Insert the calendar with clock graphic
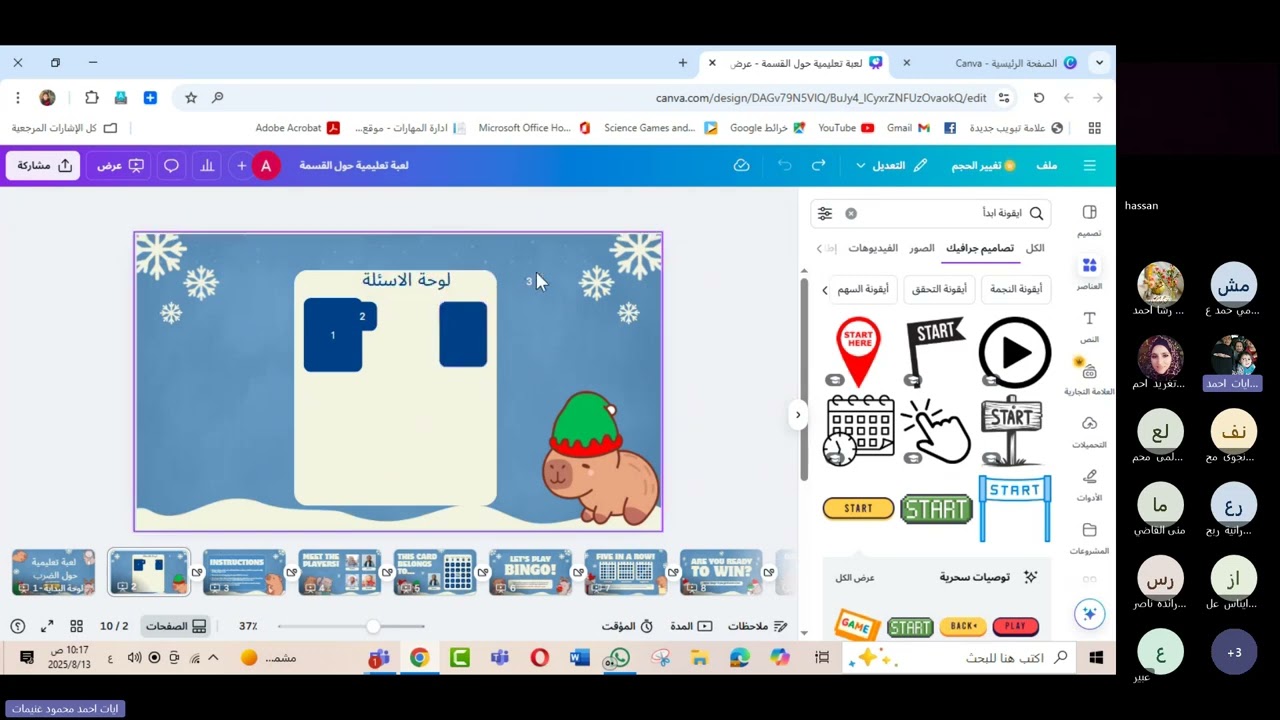Screen dimensions: 1280x720 click(x=859, y=430)
